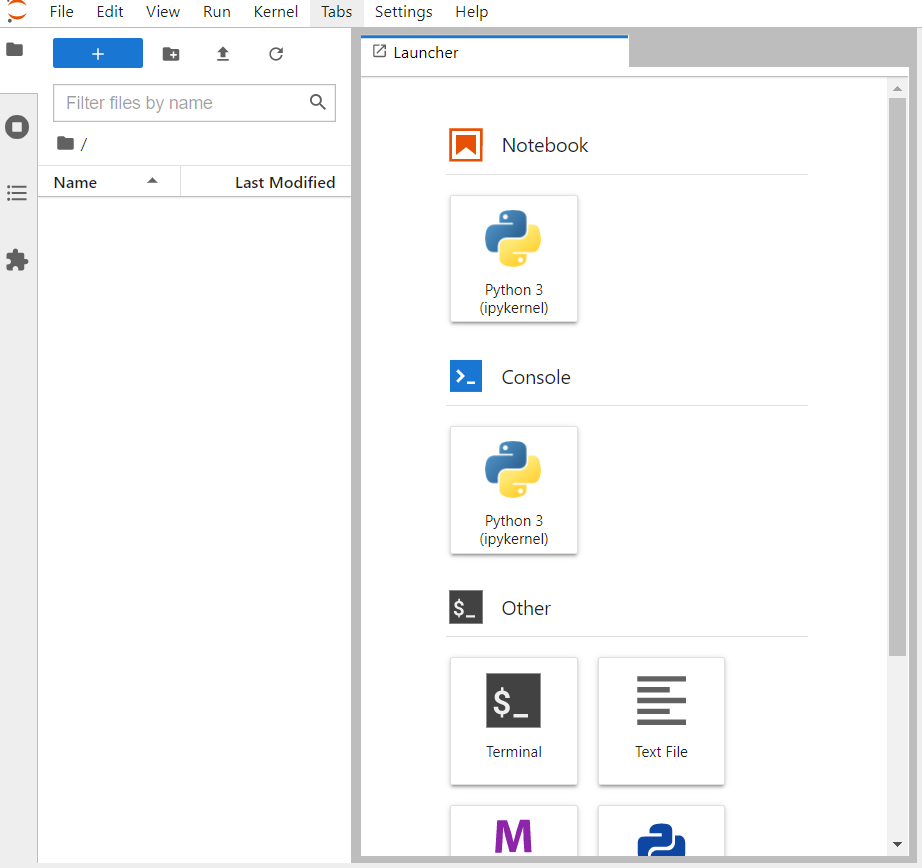Screen dimensions: 922x868
Task: Open the Tabs menu
Action: 336,12
